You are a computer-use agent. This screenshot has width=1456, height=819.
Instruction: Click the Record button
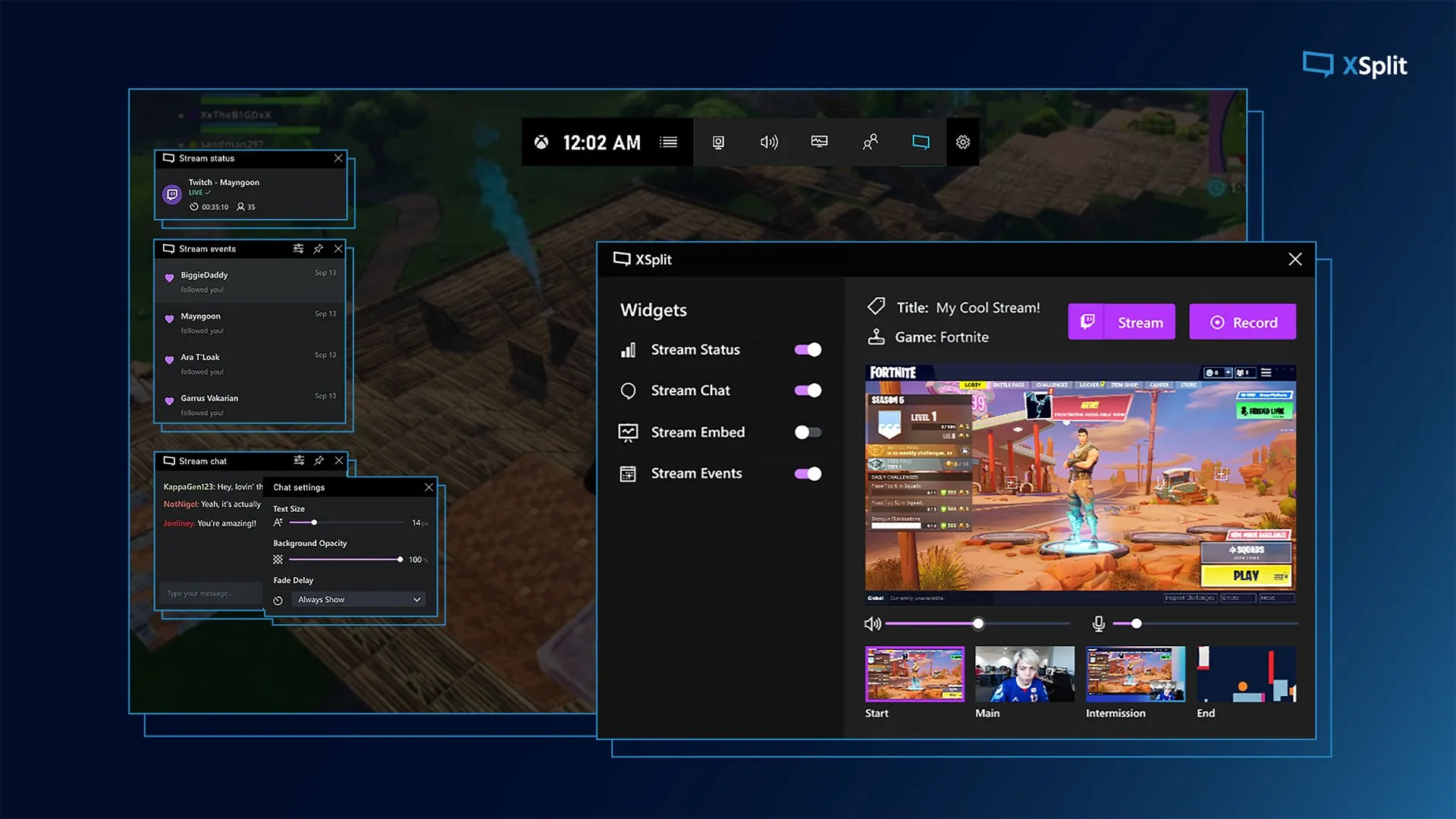pyautogui.click(x=1242, y=322)
